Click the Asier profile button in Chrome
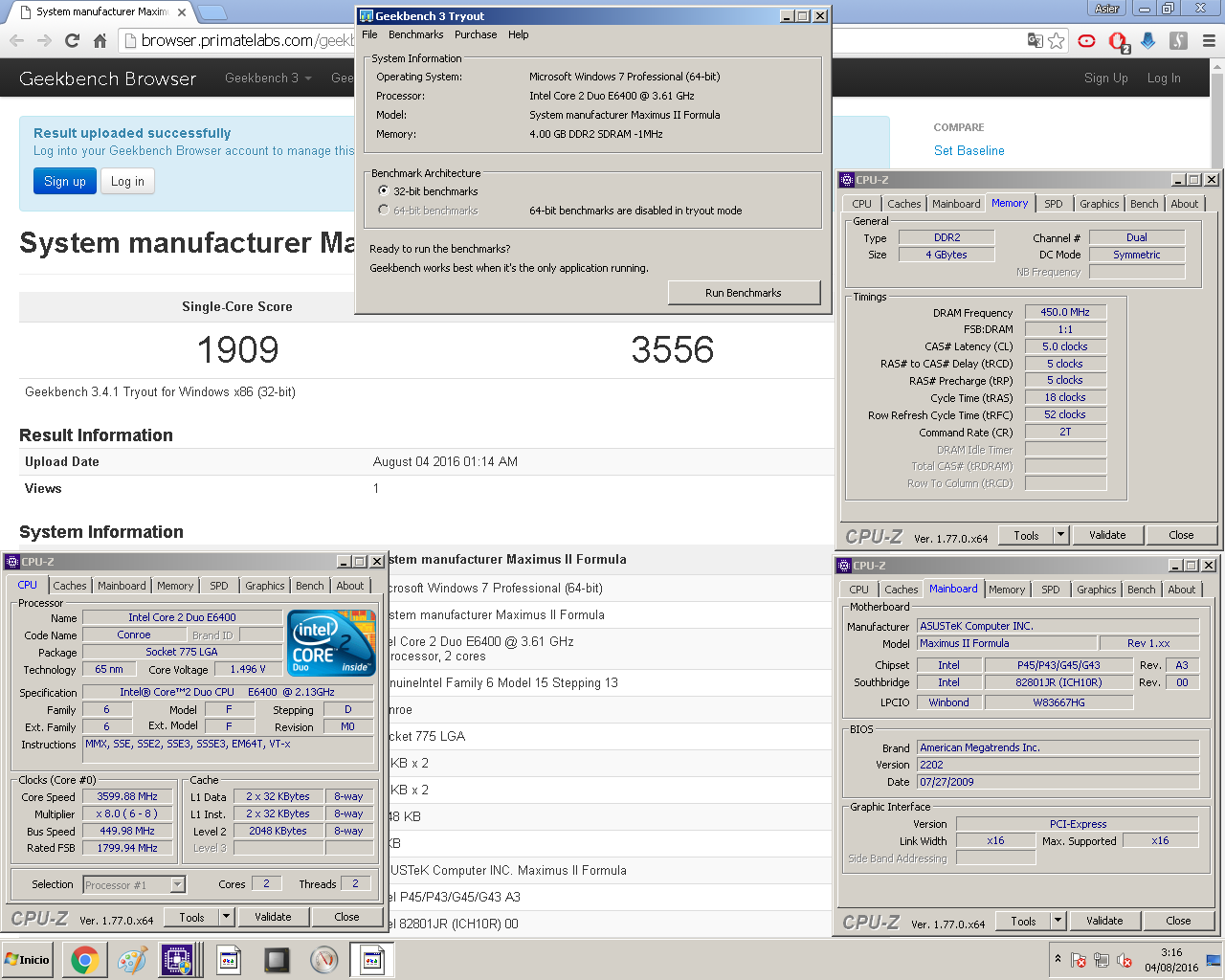The width and height of the screenshot is (1225, 980). tap(1107, 9)
